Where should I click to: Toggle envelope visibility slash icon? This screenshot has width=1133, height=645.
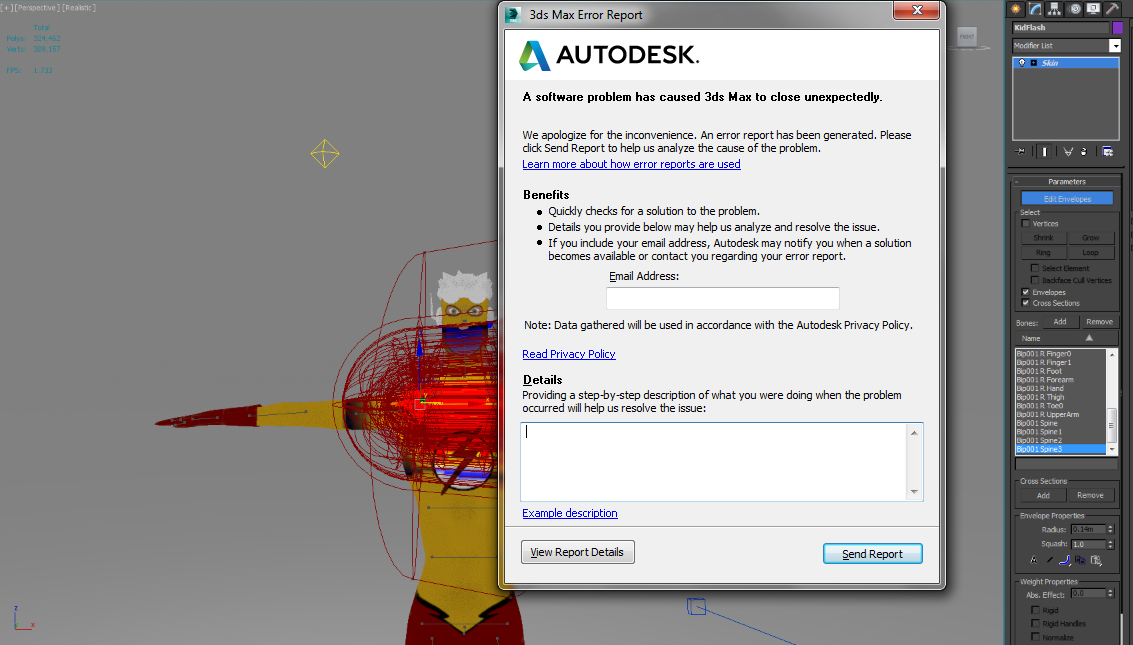(1050, 560)
